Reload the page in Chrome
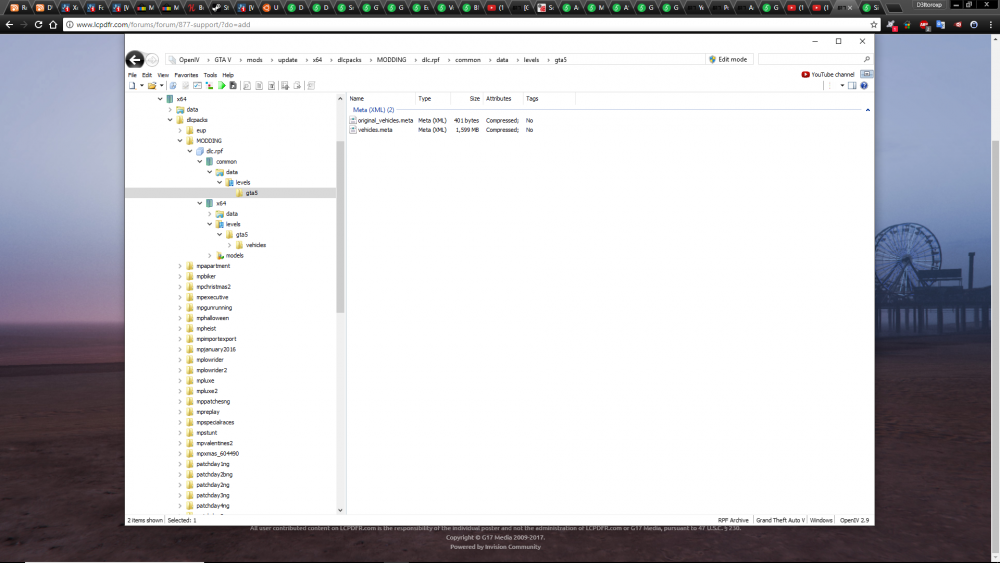Viewport: 1000px width, 563px height. point(38,24)
